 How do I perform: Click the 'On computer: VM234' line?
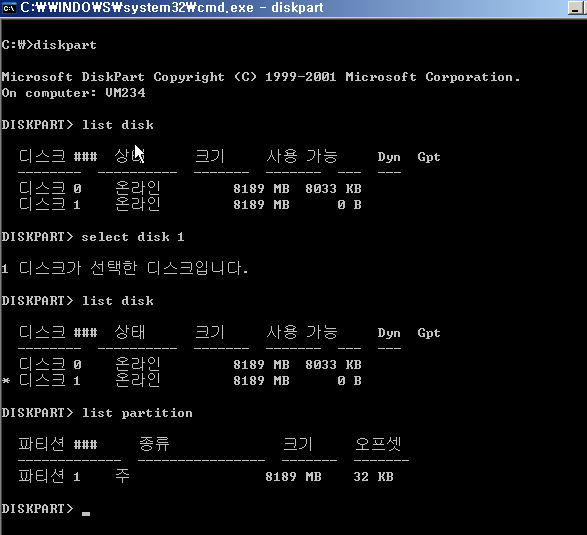(73, 92)
